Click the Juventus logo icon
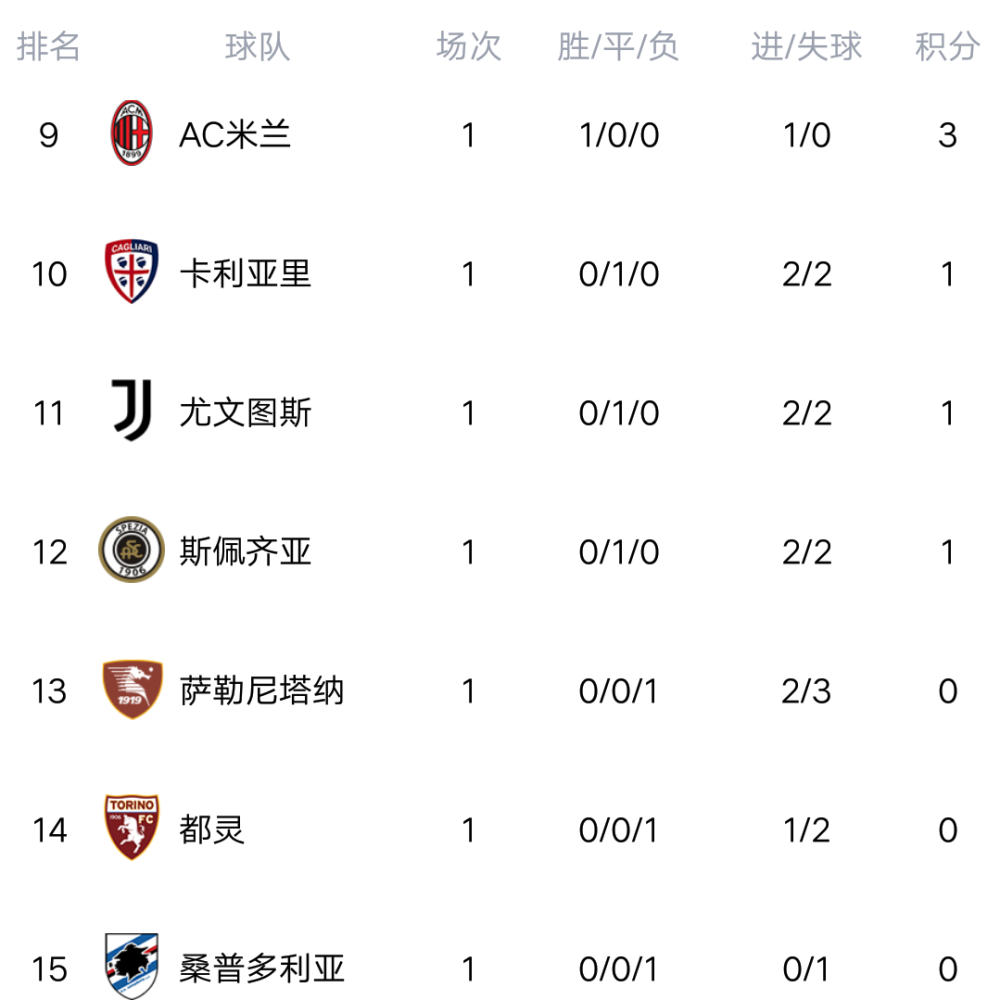 tap(131, 411)
